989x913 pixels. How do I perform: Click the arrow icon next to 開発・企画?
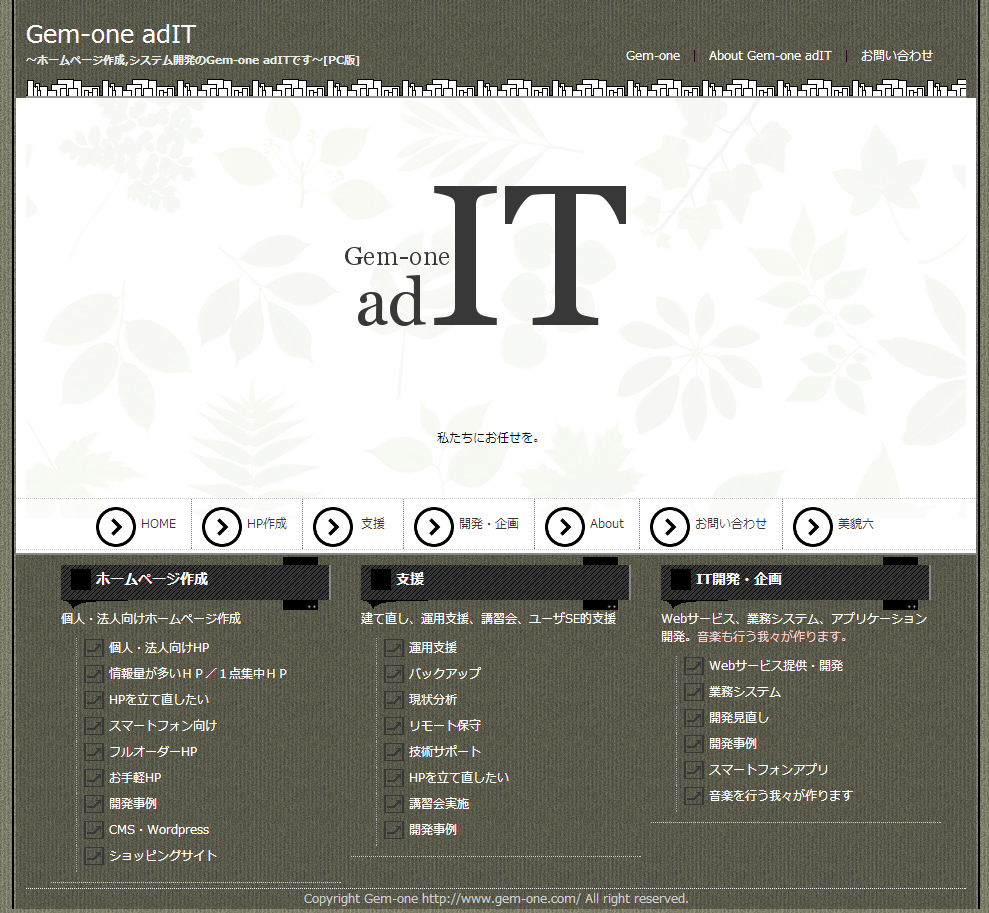point(434,526)
